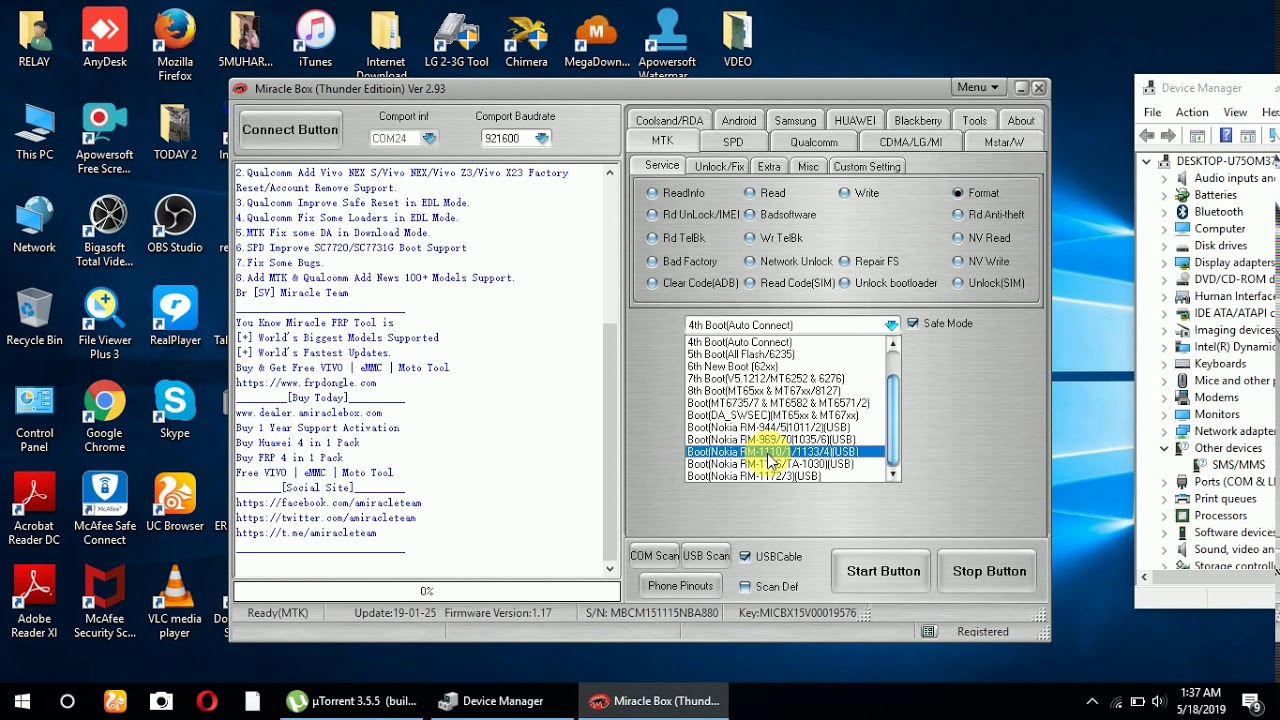Select the Network Unlock radio option
The height and width of the screenshot is (720, 1280).
click(x=788, y=262)
